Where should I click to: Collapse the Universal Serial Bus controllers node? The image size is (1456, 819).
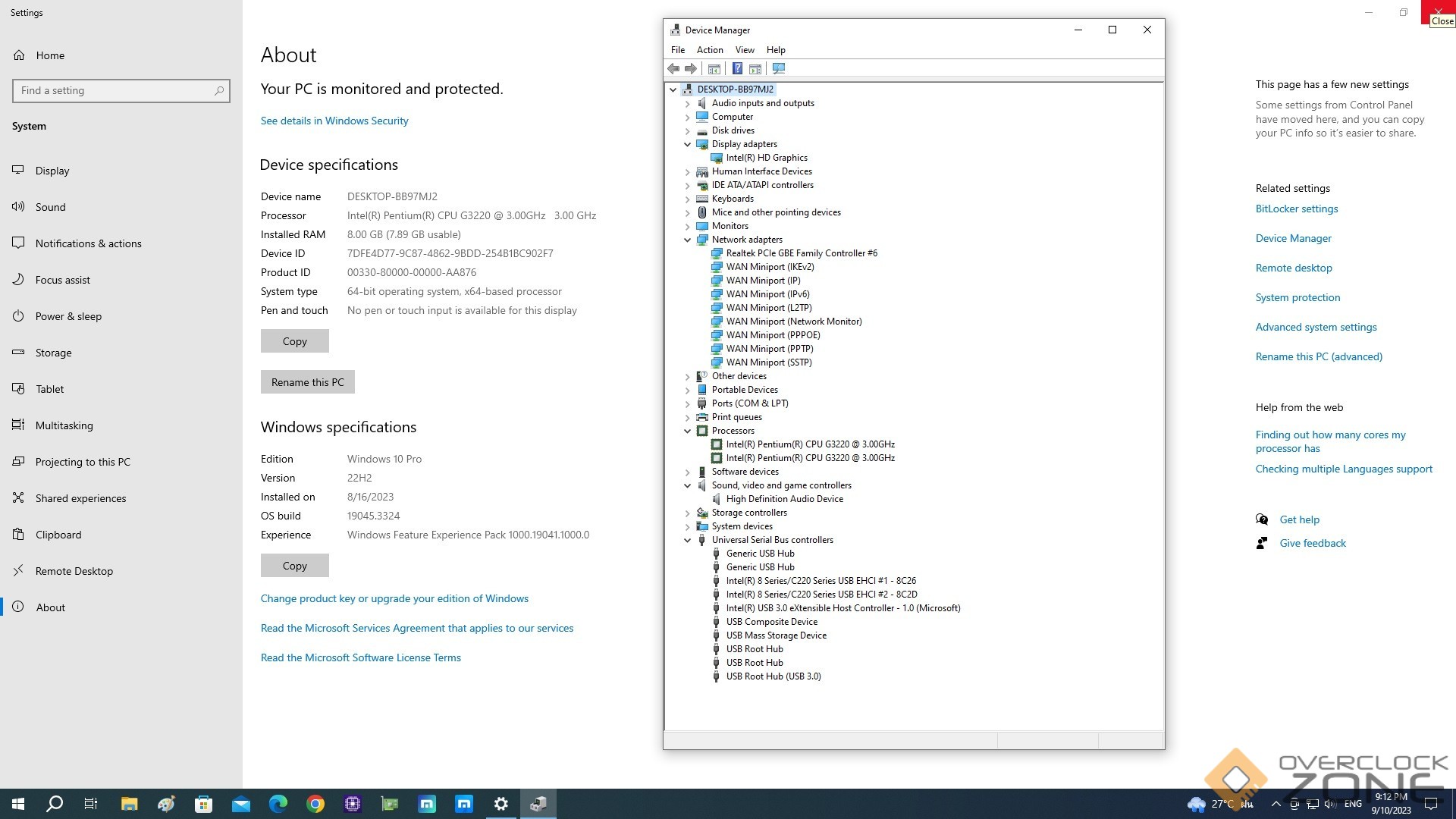(x=688, y=541)
